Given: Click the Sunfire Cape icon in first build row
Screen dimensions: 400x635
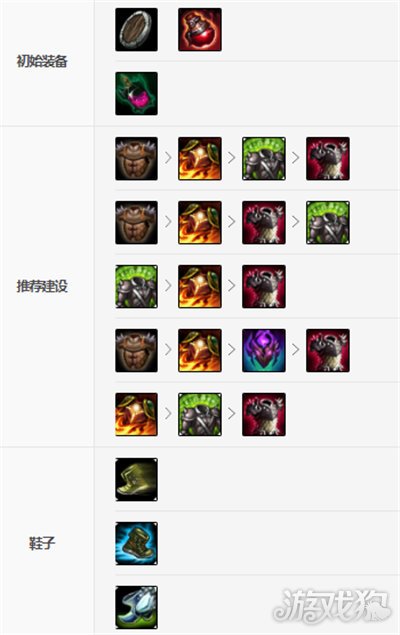Looking at the screenshot, I should pos(200,158).
